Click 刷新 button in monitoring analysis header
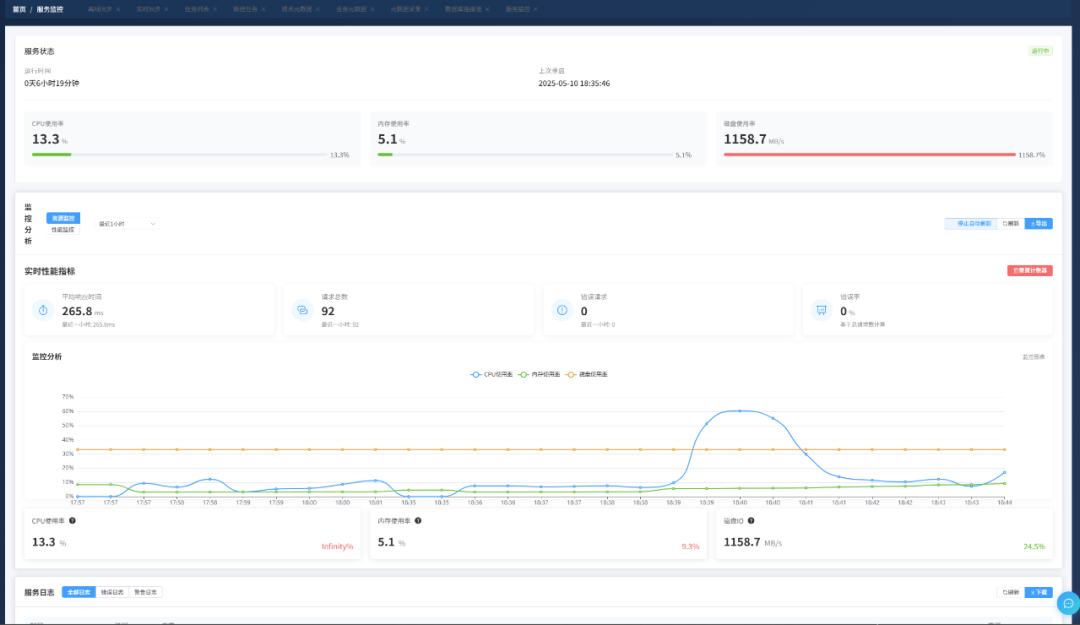 tap(1010, 224)
